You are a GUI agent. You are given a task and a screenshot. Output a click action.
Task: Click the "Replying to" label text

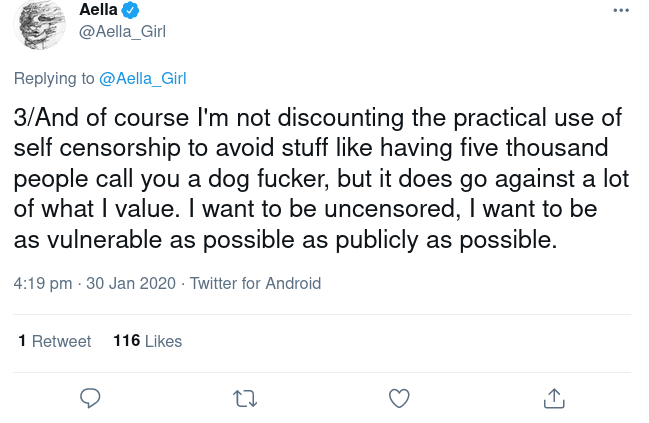[x=54, y=78]
